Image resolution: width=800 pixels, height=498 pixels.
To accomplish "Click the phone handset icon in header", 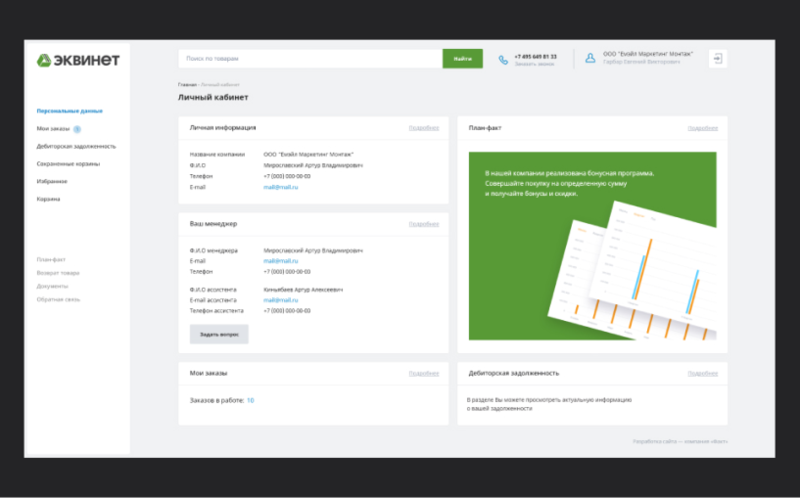I will pyautogui.click(x=503, y=59).
